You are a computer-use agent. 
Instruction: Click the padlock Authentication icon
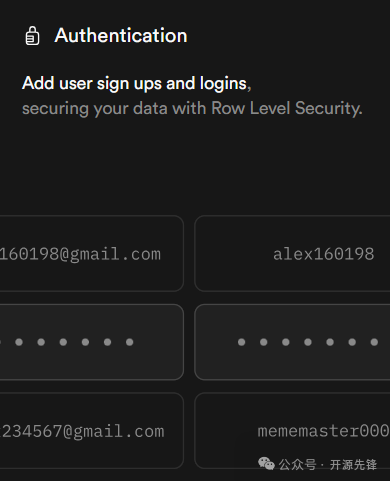tap(32, 36)
